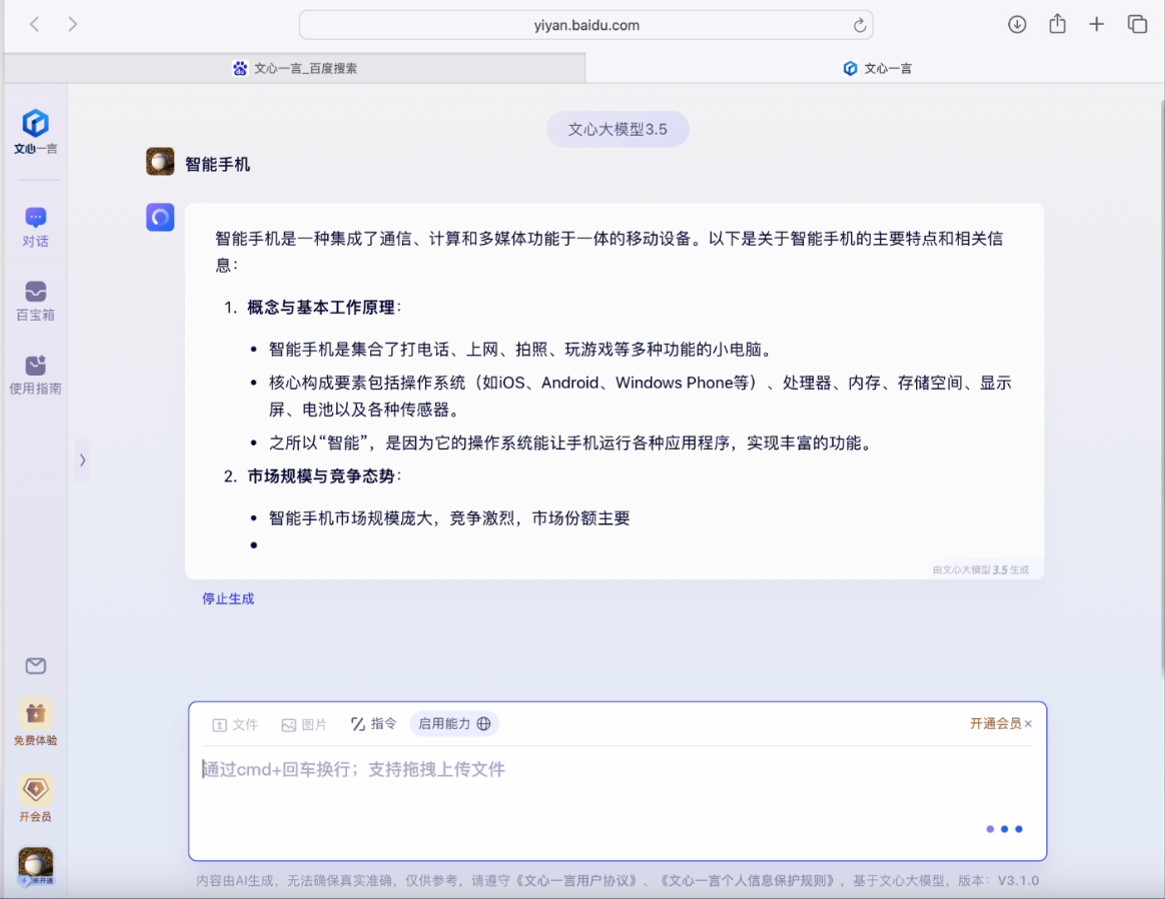Image resolution: width=1165 pixels, height=899 pixels.
Task: Open the 使用指南 guide section
Action: click(x=36, y=374)
